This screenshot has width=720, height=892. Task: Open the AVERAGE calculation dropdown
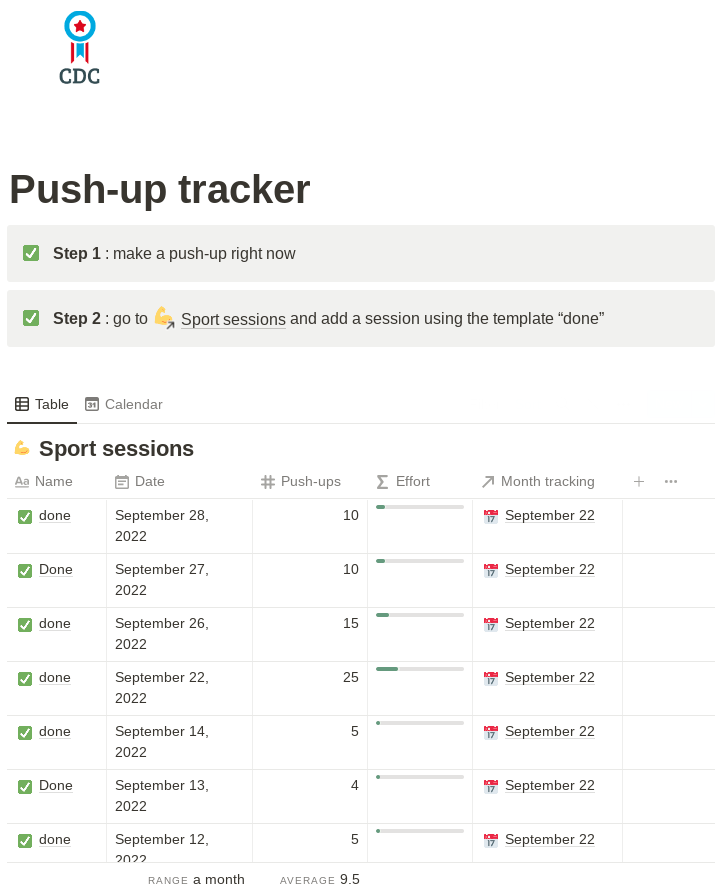click(x=319, y=880)
